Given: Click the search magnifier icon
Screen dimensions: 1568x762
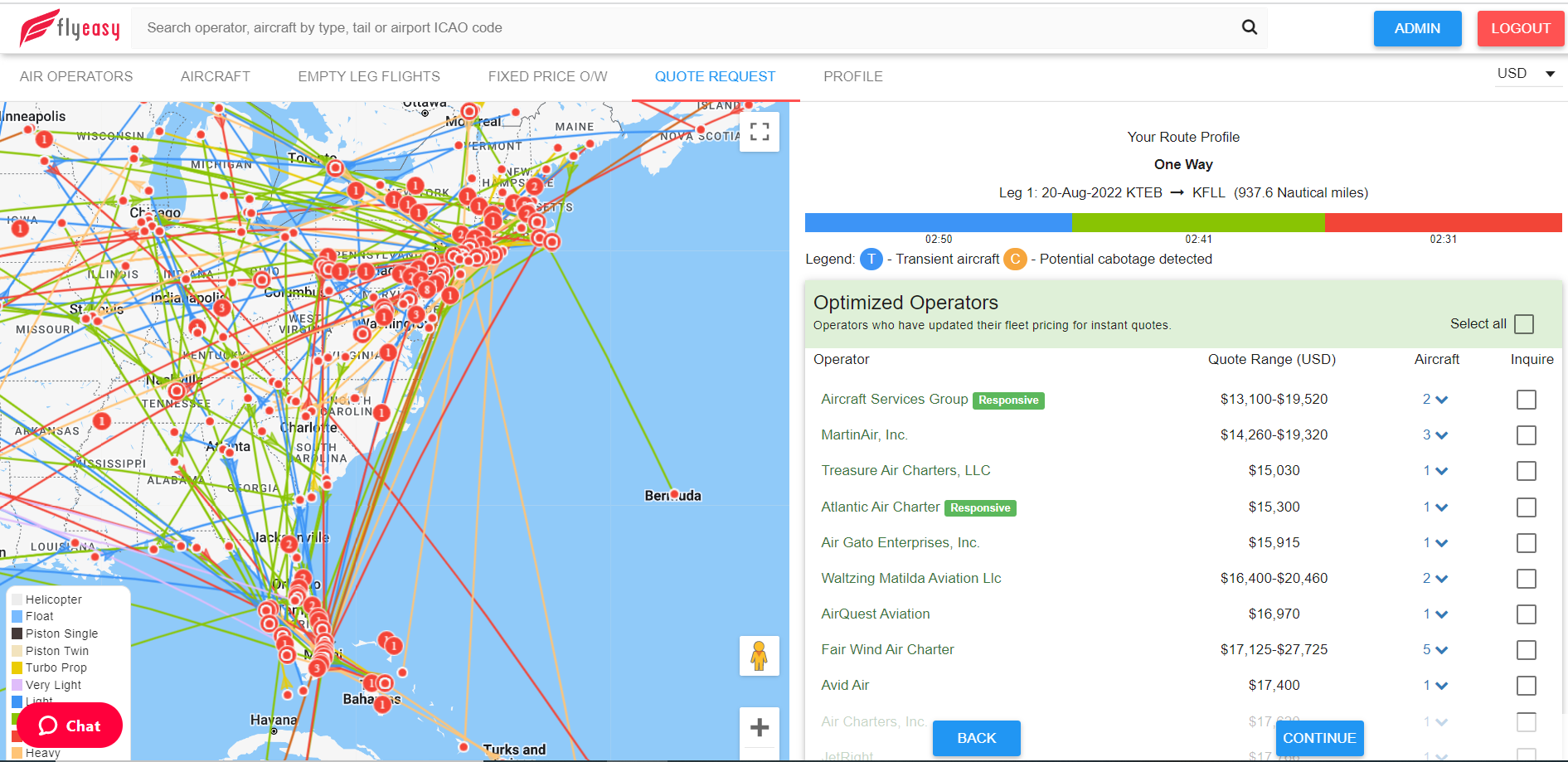Looking at the screenshot, I should coord(1249,27).
